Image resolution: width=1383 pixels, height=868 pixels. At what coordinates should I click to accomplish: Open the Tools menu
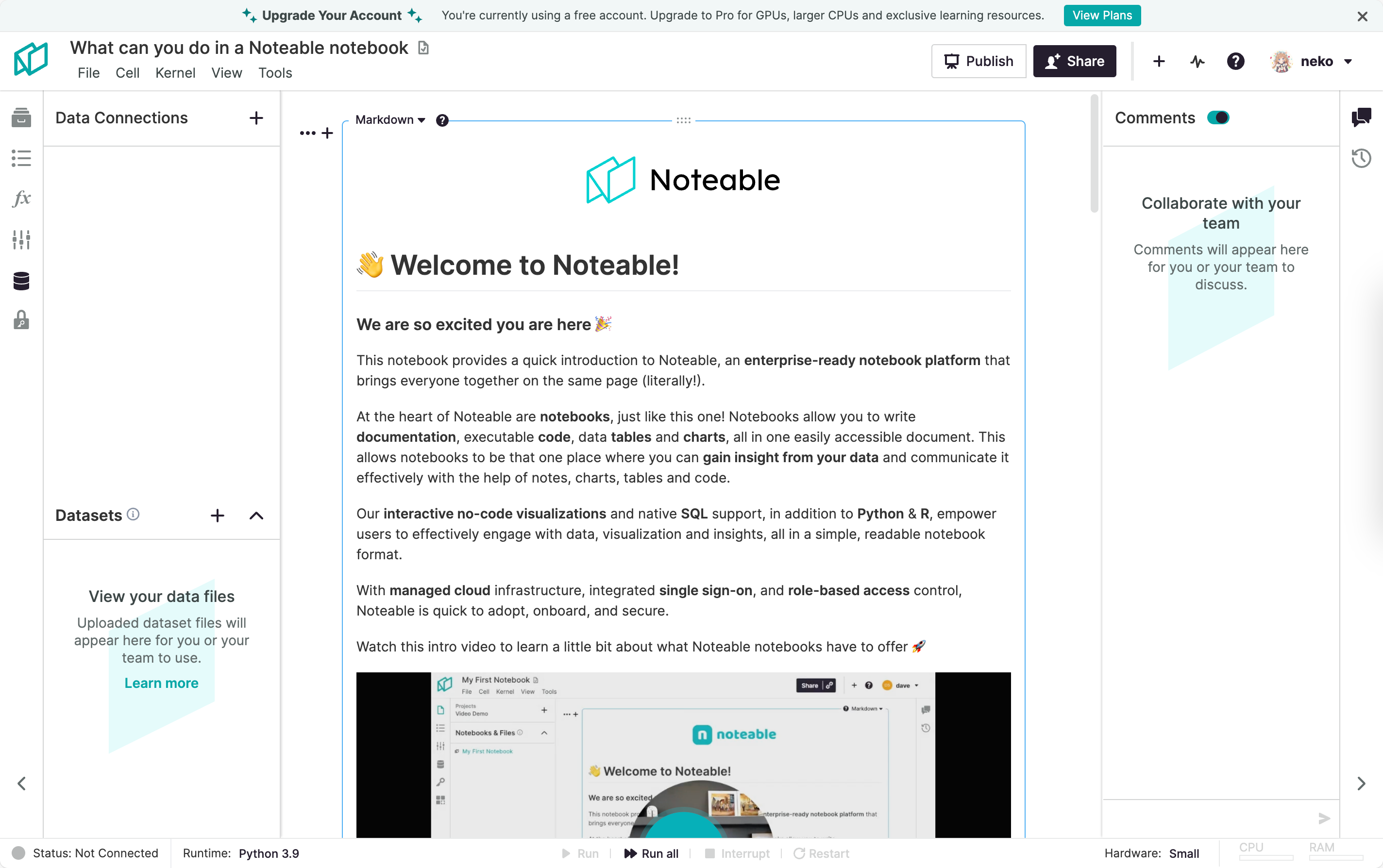click(274, 73)
